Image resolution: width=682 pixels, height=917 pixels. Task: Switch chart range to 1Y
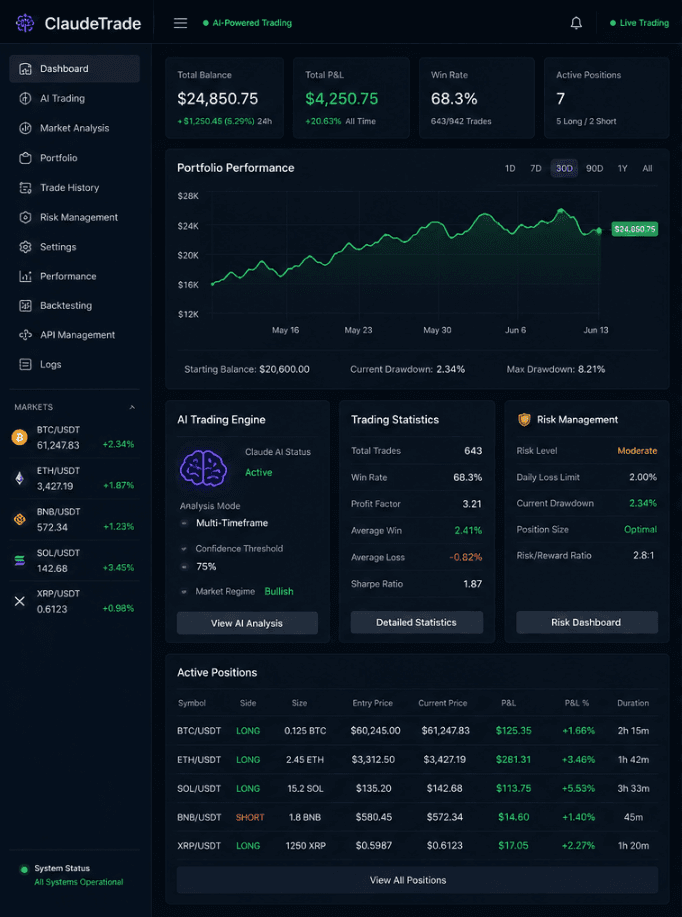coord(622,168)
